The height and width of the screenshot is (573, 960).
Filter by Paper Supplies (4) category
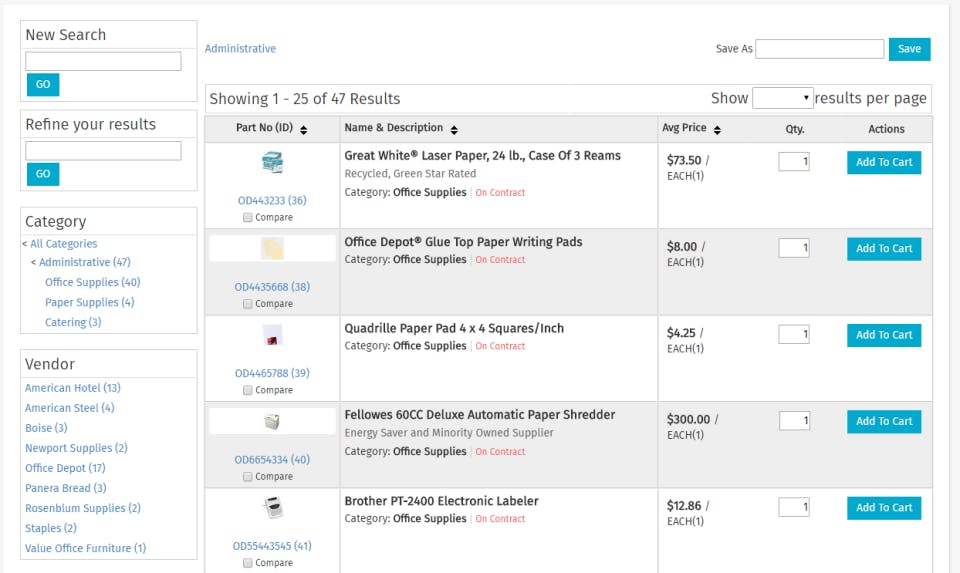[x=89, y=303]
